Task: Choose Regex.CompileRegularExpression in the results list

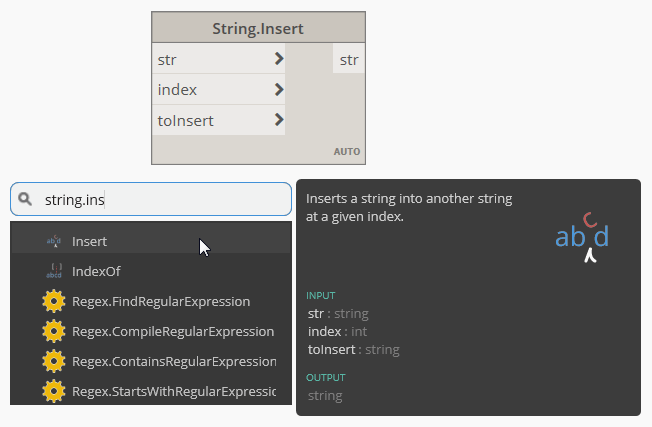Action: (172, 331)
